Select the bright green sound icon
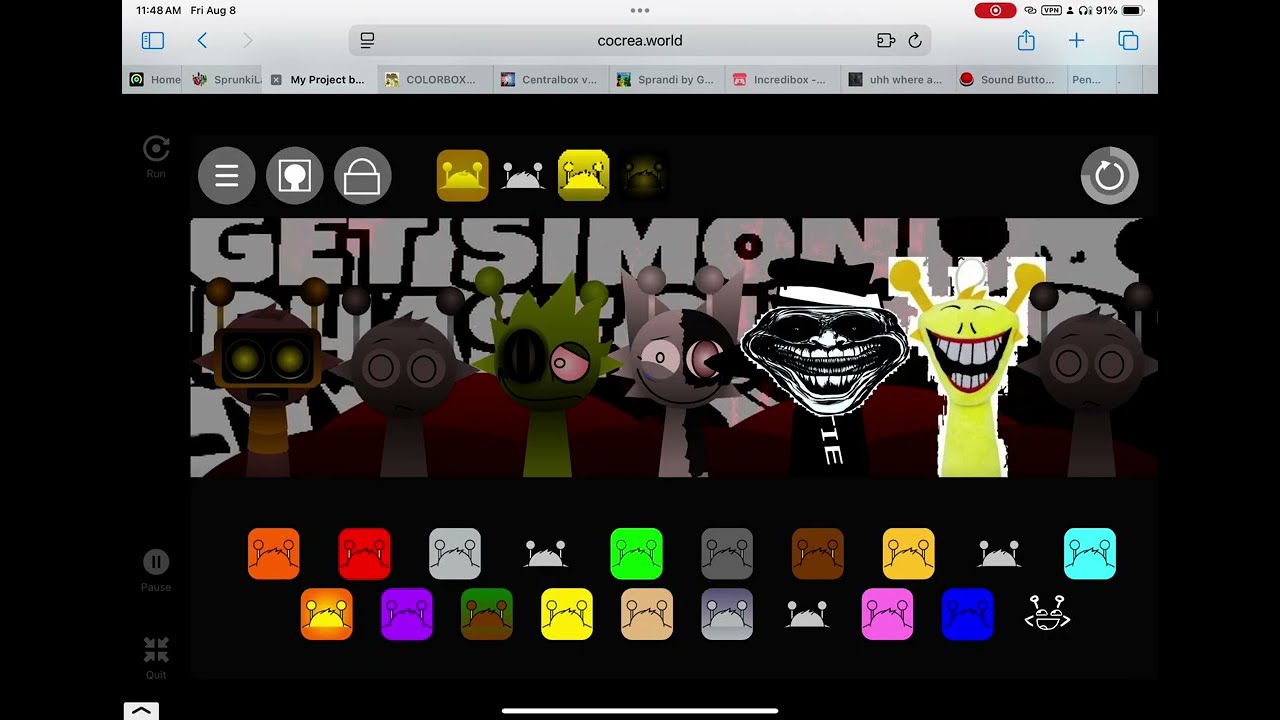Image resolution: width=1280 pixels, height=720 pixels. click(637, 554)
